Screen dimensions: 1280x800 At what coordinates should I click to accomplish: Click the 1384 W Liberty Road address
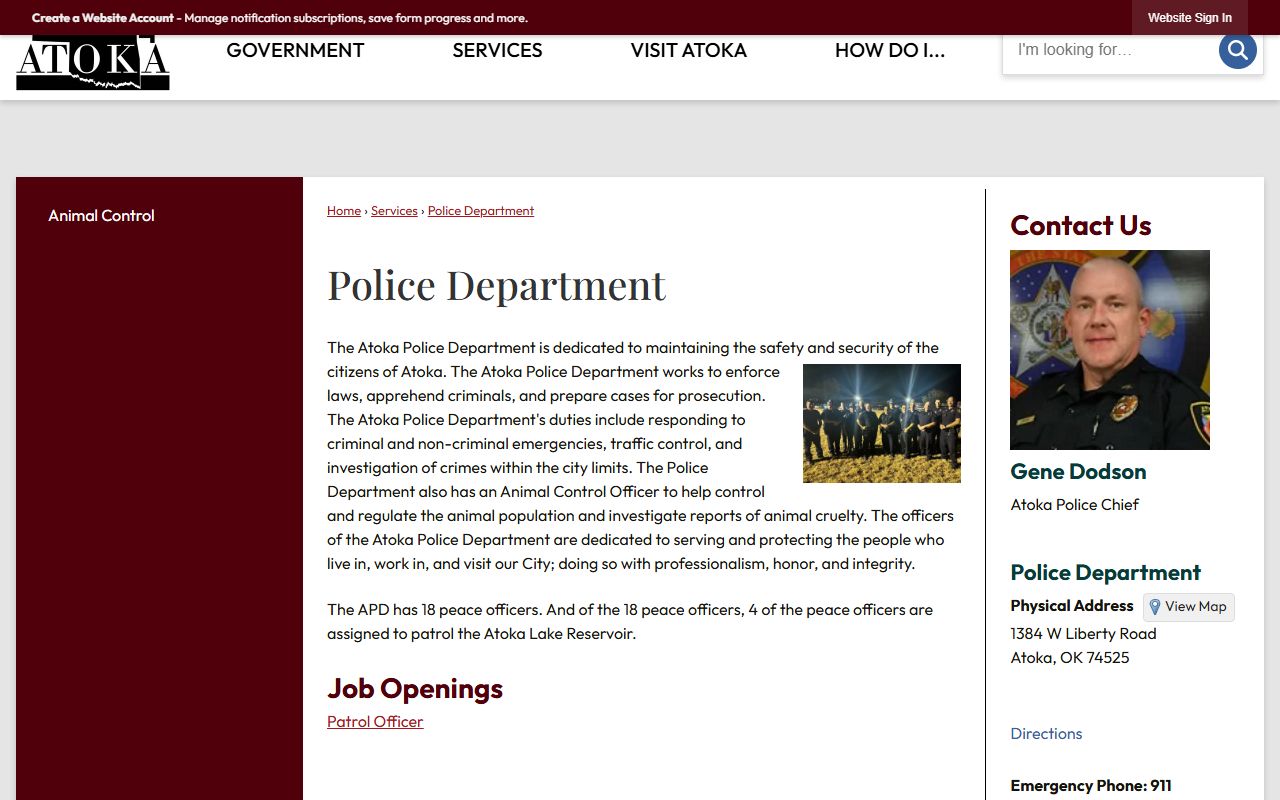click(x=1083, y=634)
